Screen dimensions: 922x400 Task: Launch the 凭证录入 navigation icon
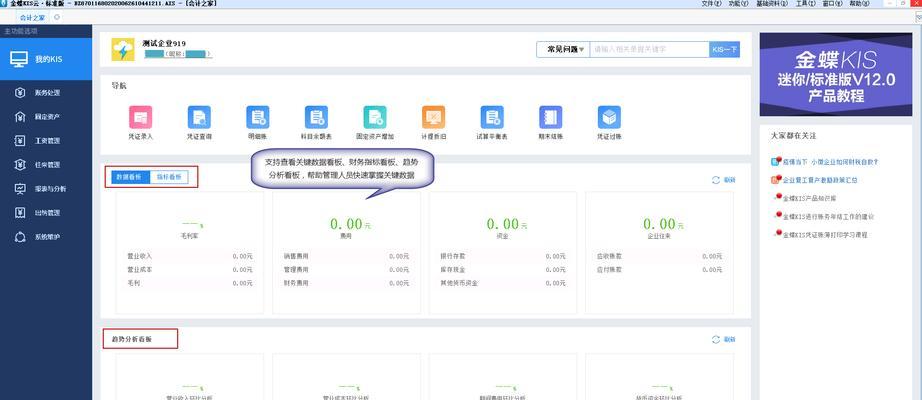(141, 118)
